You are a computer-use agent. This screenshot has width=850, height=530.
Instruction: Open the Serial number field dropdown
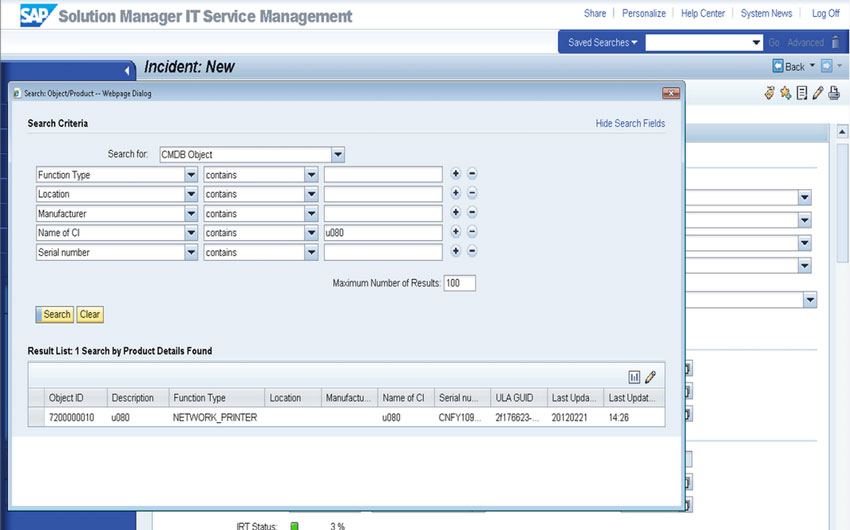[x=191, y=253]
